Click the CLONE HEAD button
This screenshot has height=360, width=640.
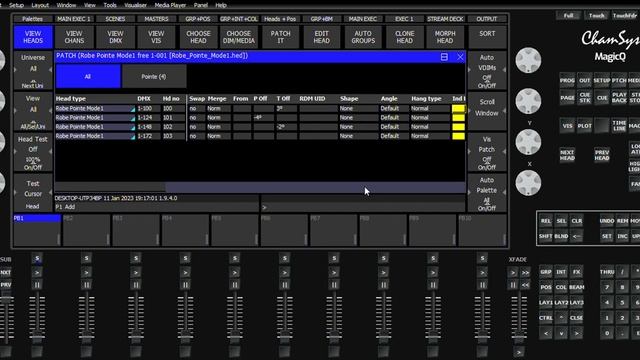point(404,37)
